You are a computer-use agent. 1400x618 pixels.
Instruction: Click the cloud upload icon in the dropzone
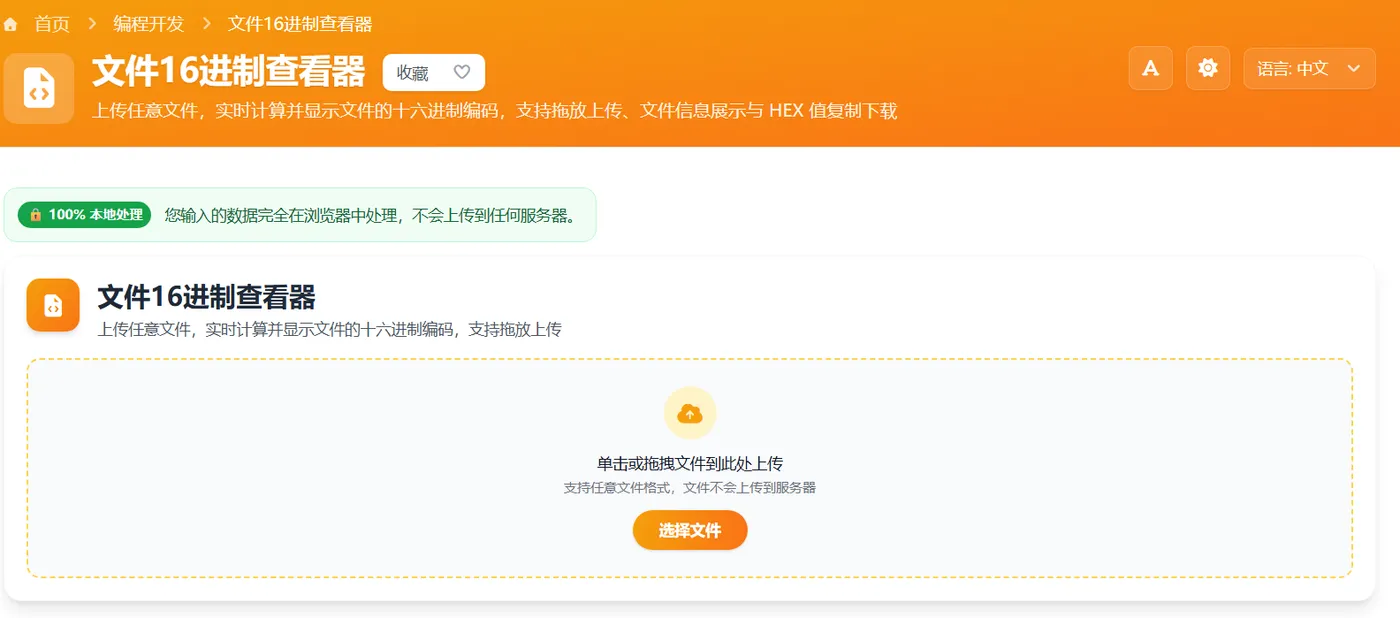690,412
